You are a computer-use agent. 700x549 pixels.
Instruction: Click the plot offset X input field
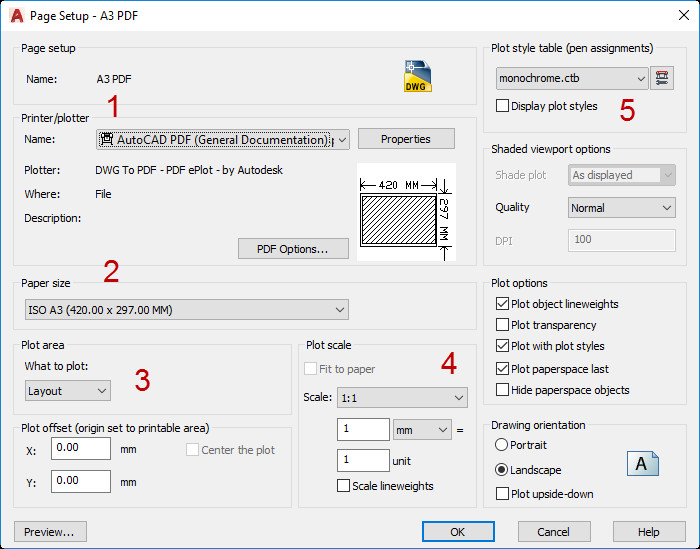pyautogui.click(x=81, y=449)
